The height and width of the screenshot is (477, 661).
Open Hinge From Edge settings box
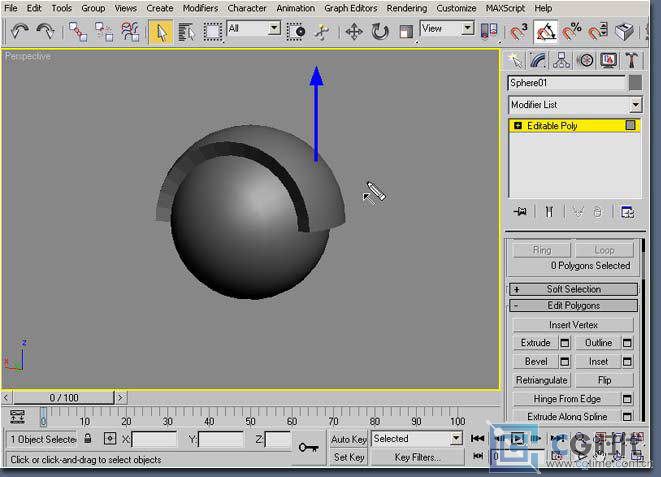[627, 399]
